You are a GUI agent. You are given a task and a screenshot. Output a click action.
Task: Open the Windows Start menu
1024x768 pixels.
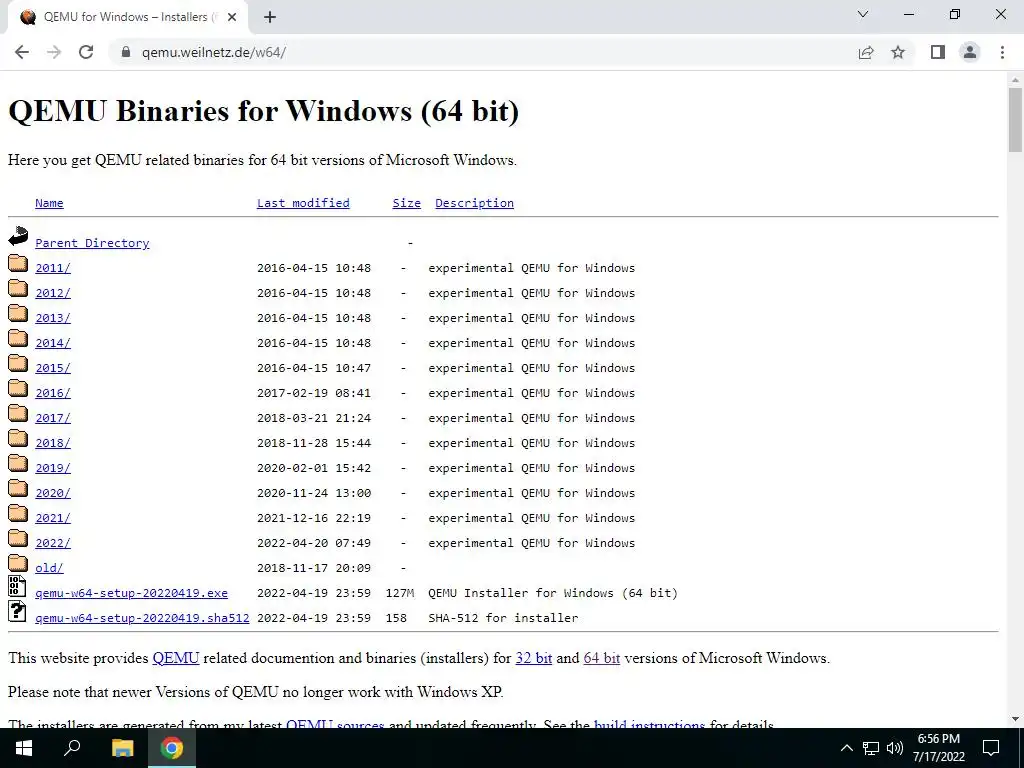[x=24, y=748]
